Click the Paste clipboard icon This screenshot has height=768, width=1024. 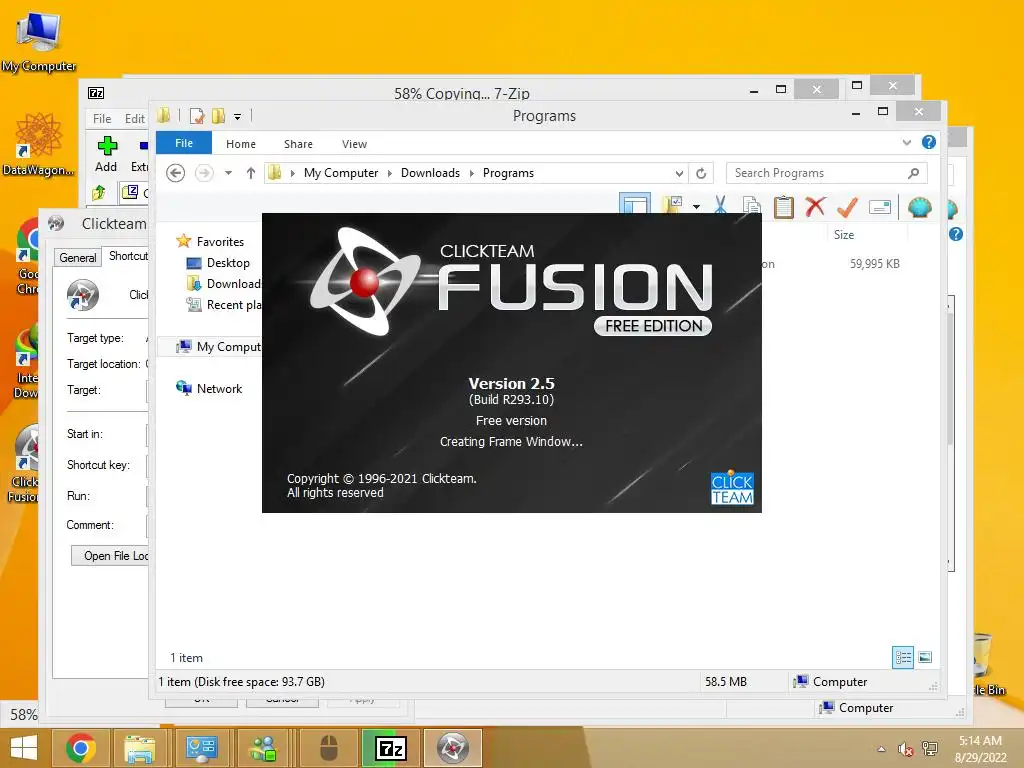coord(784,207)
